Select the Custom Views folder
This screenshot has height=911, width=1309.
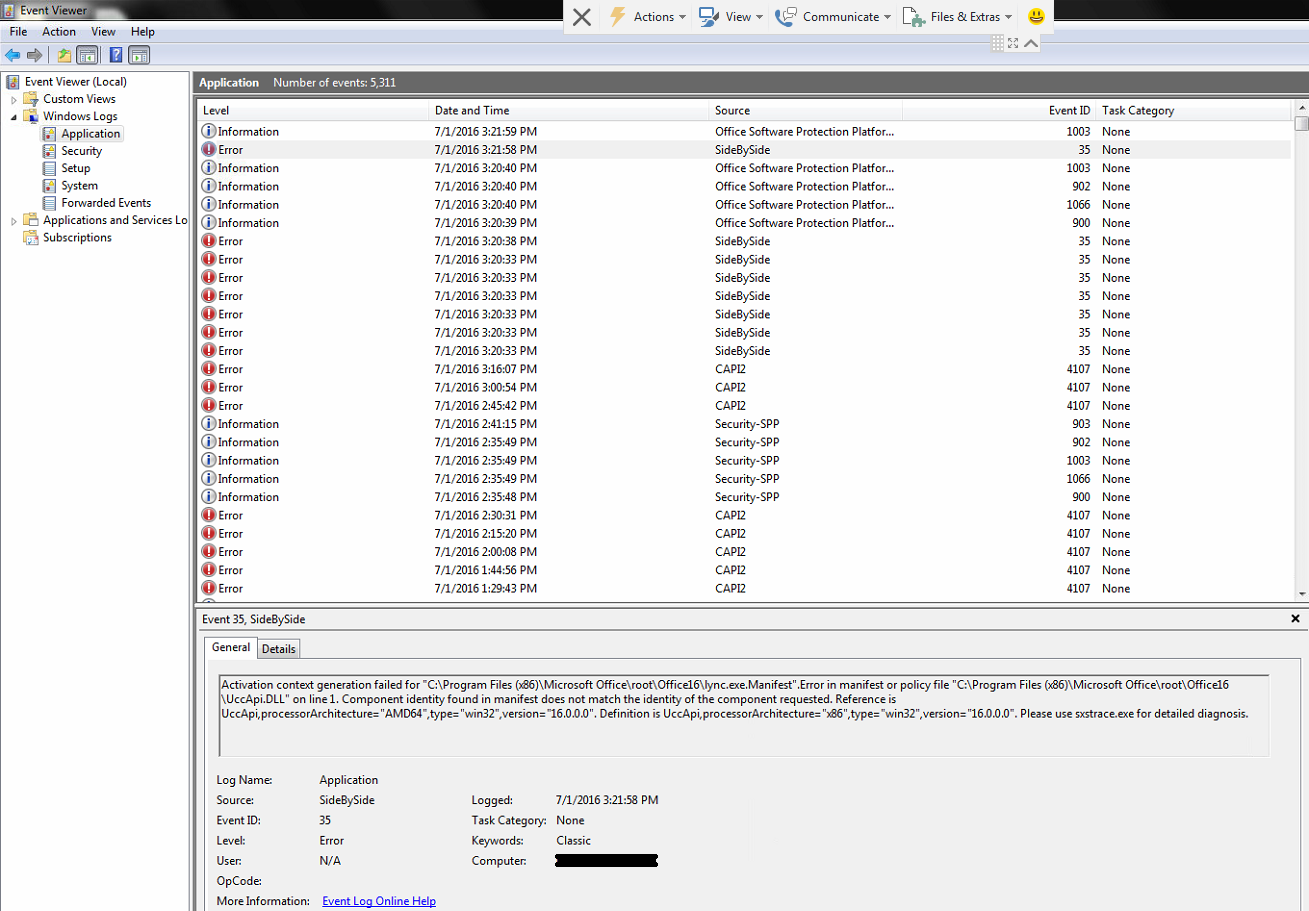79,99
